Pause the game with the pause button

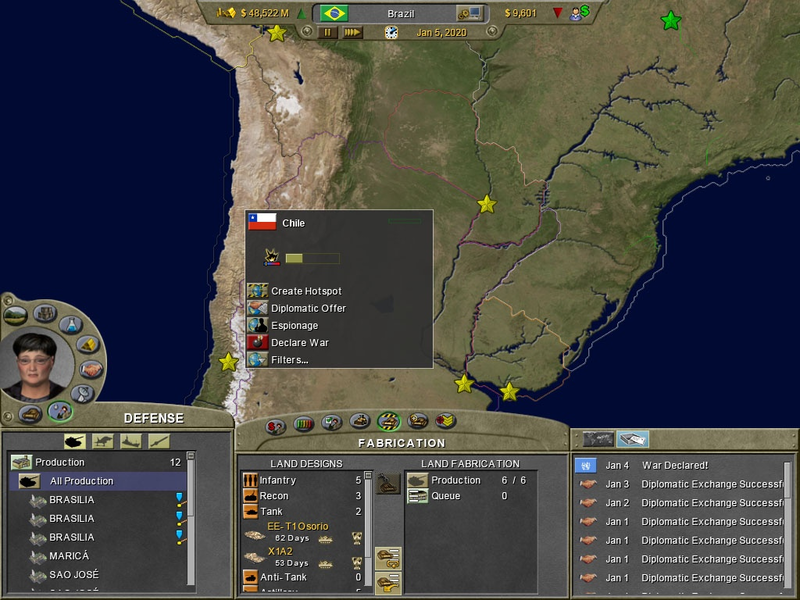point(327,33)
